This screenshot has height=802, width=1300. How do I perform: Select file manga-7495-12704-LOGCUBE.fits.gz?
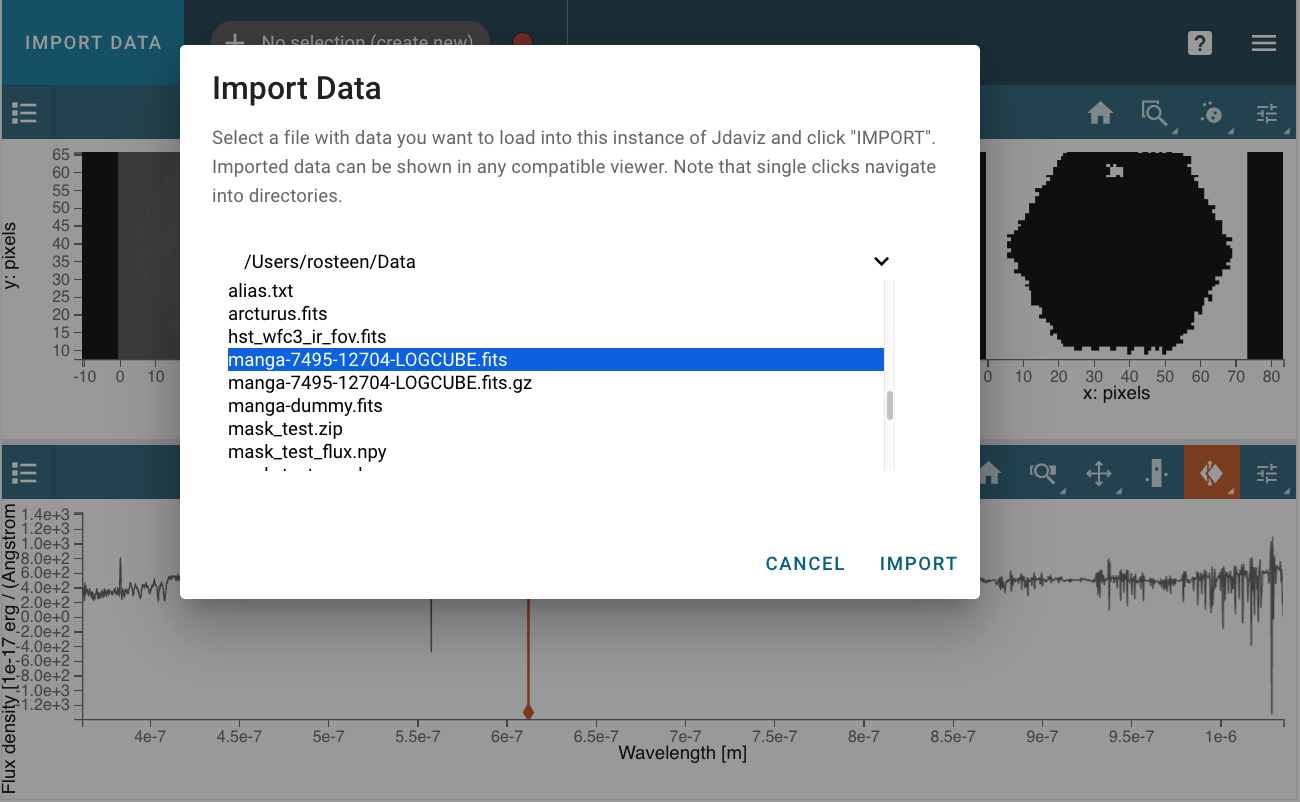pos(556,383)
